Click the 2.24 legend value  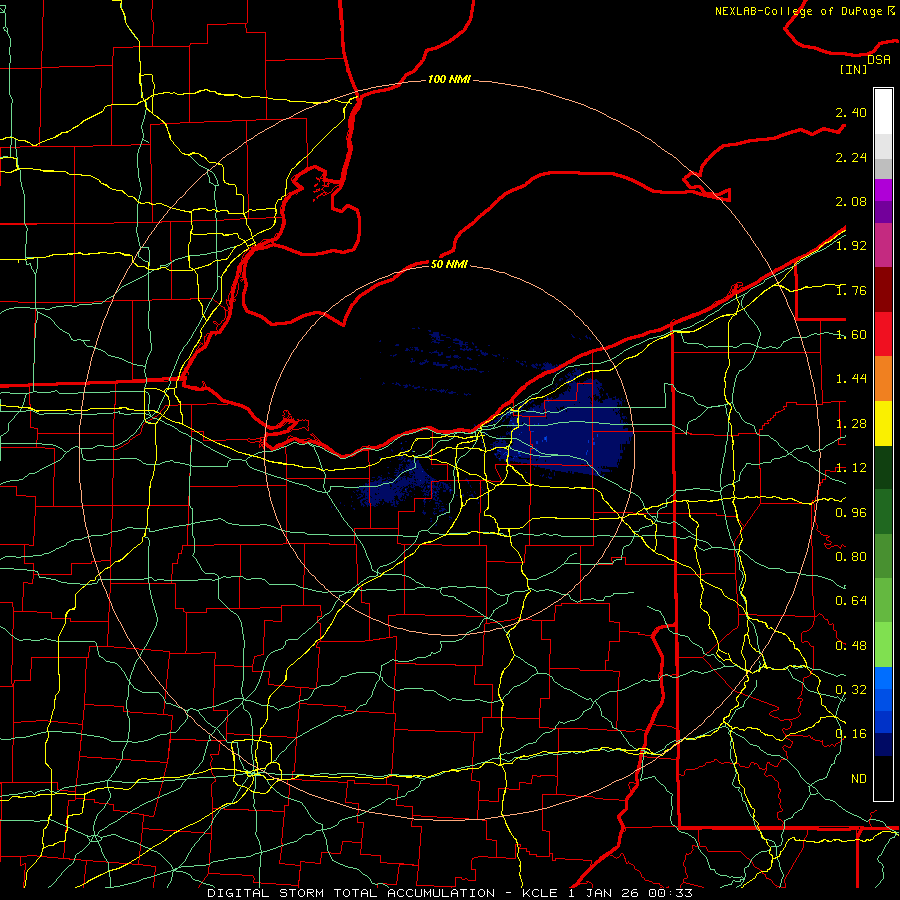click(x=851, y=157)
